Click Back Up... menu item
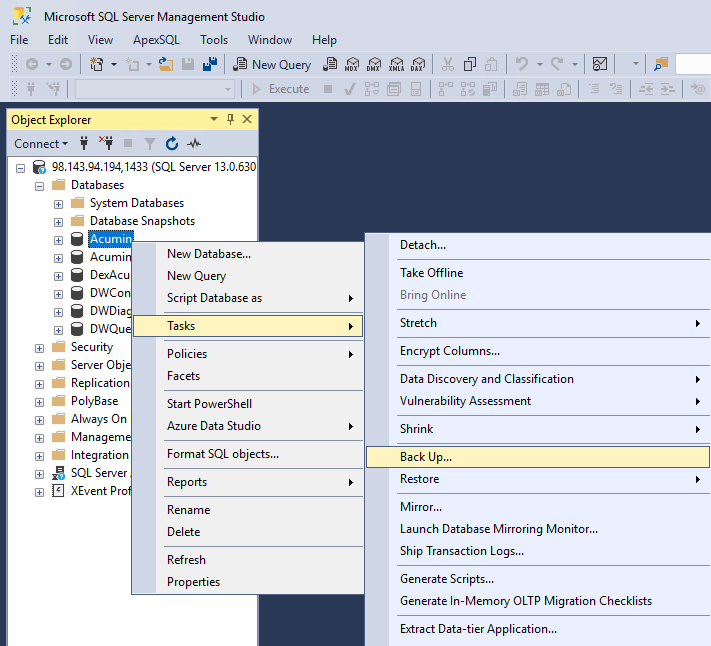The image size is (711, 646). tap(538, 457)
